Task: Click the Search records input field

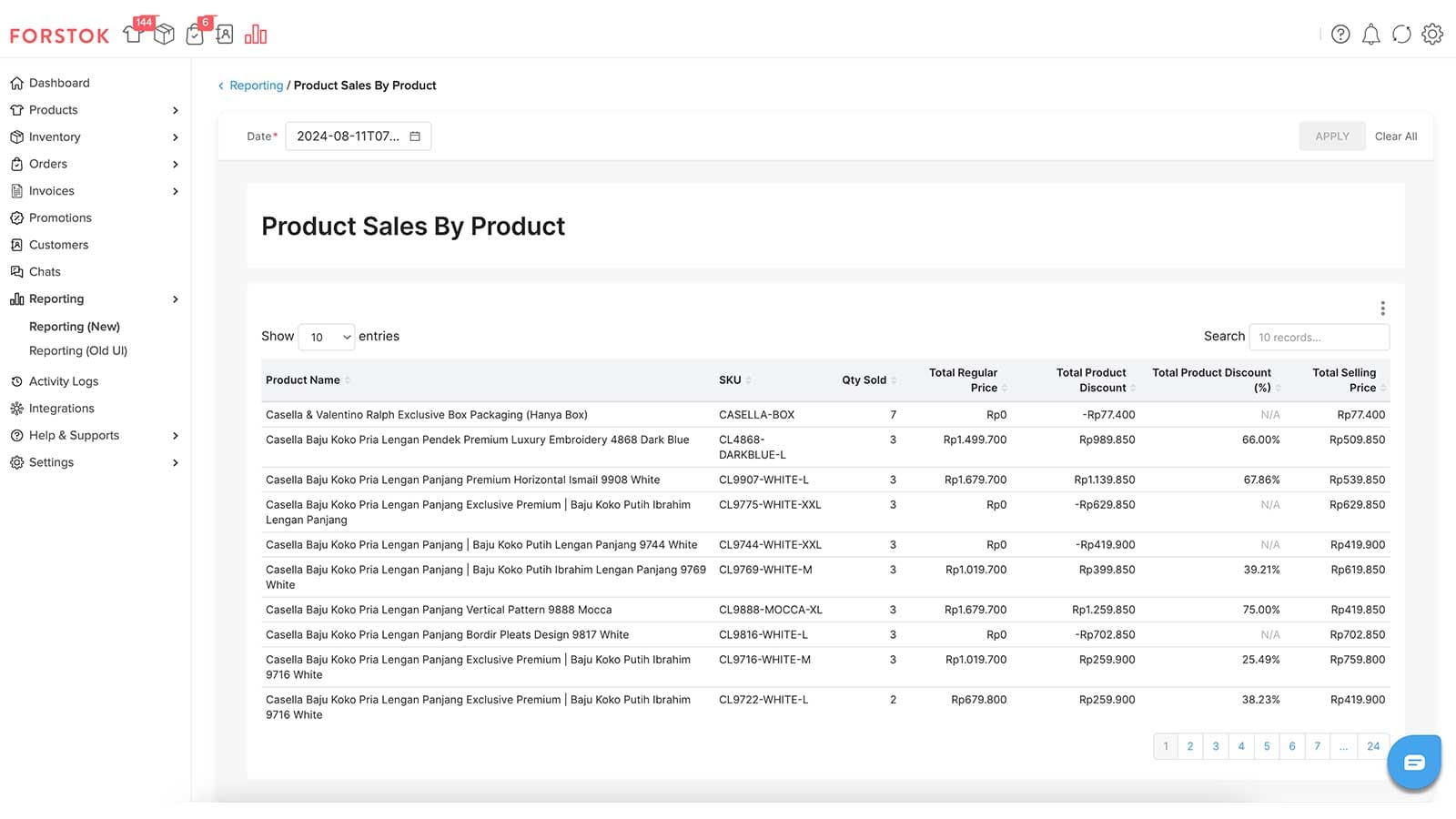Action: [x=1319, y=337]
